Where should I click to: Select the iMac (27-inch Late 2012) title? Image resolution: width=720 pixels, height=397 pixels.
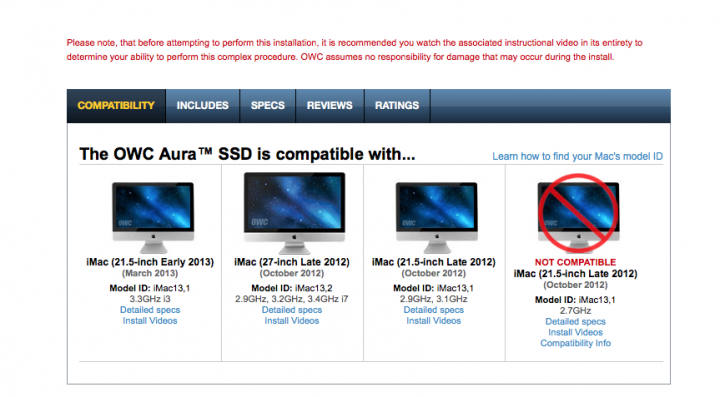click(292, 262)
